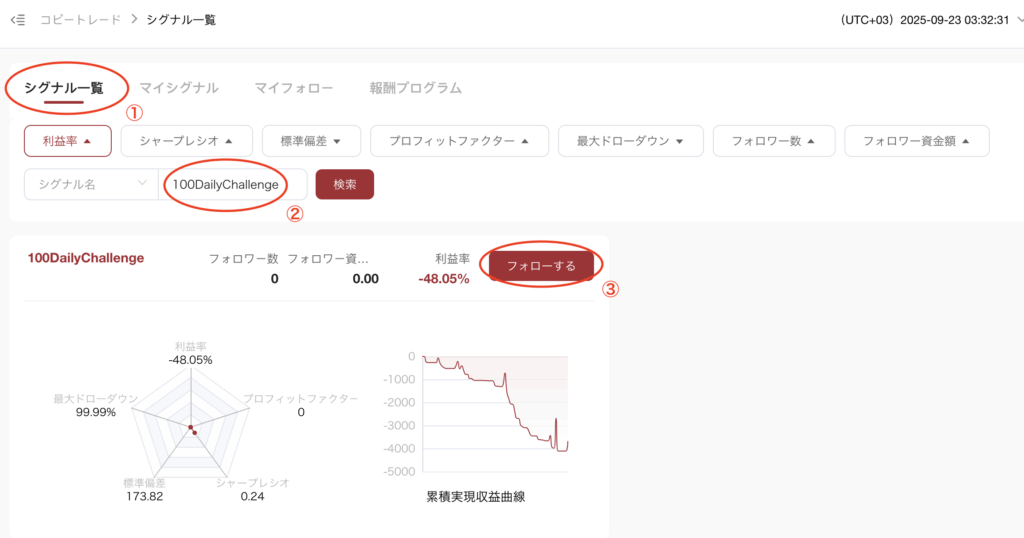Viewport: 1024px width, 538px height.
Task: Click the search field containing 100DailyChallenge
Action: point(232,185)
